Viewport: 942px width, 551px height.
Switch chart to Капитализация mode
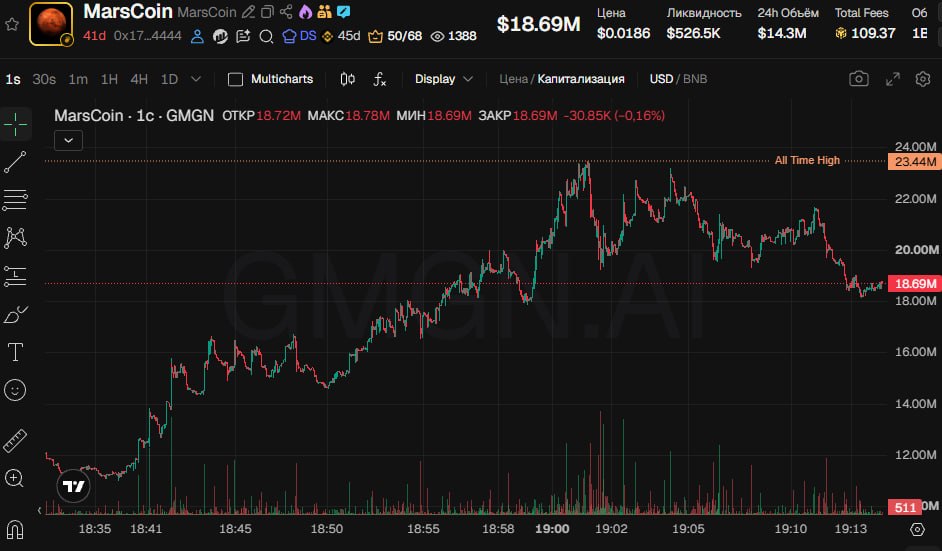pyautogui.click(x=580, y=79)
